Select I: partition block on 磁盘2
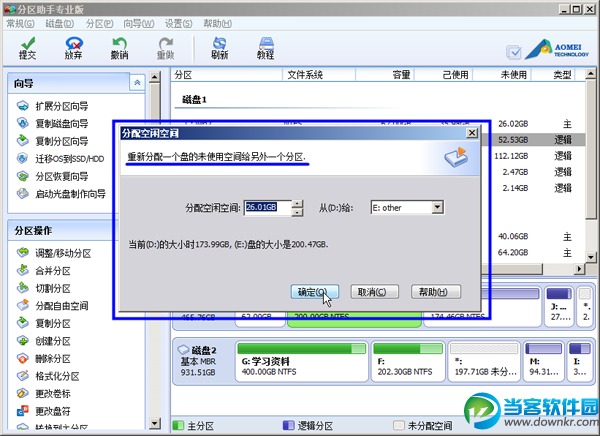The width and height of the screenshot is (600, 436). (579, 362)
